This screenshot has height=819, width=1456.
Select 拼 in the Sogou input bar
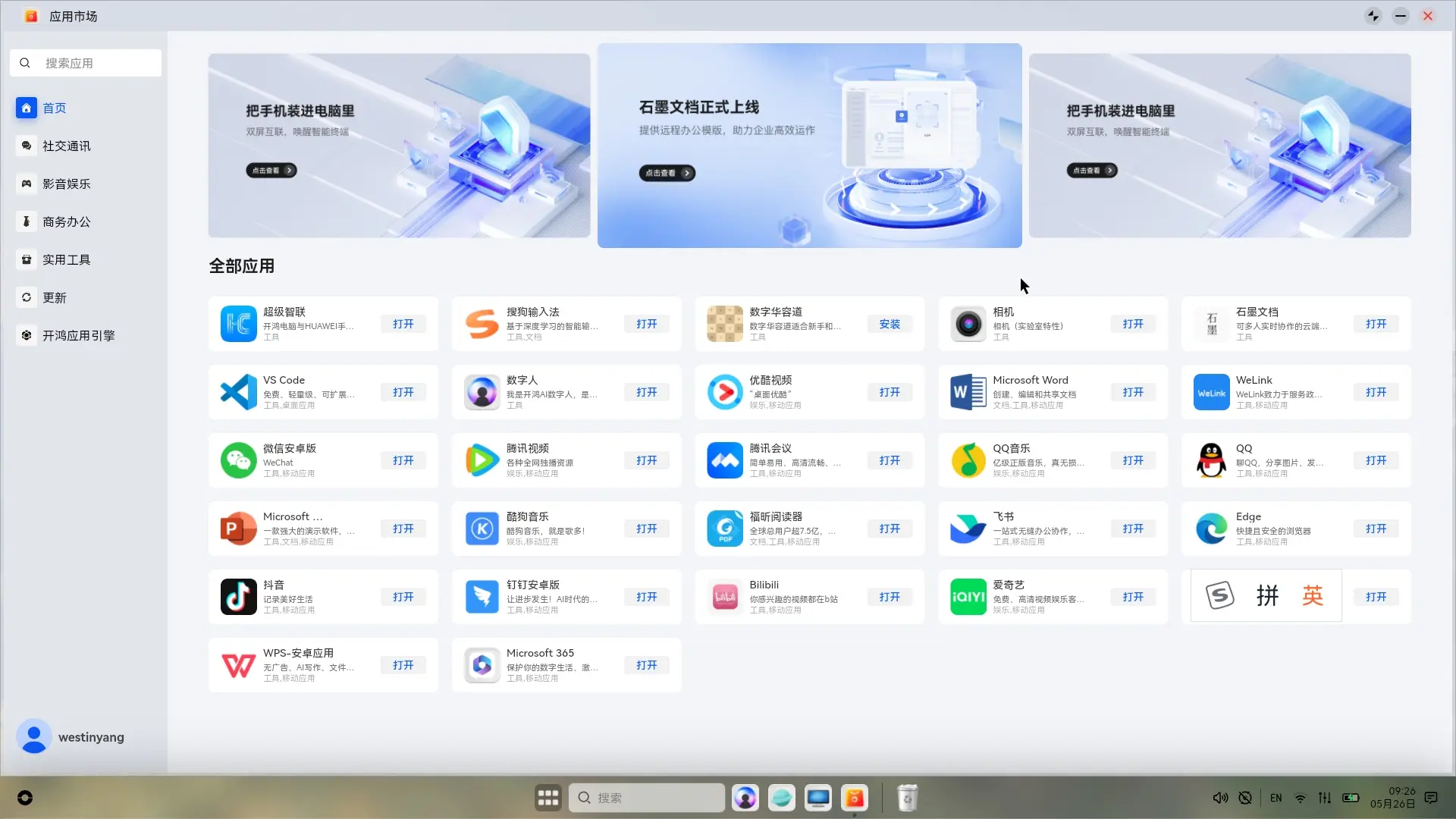coord(1267,596)
